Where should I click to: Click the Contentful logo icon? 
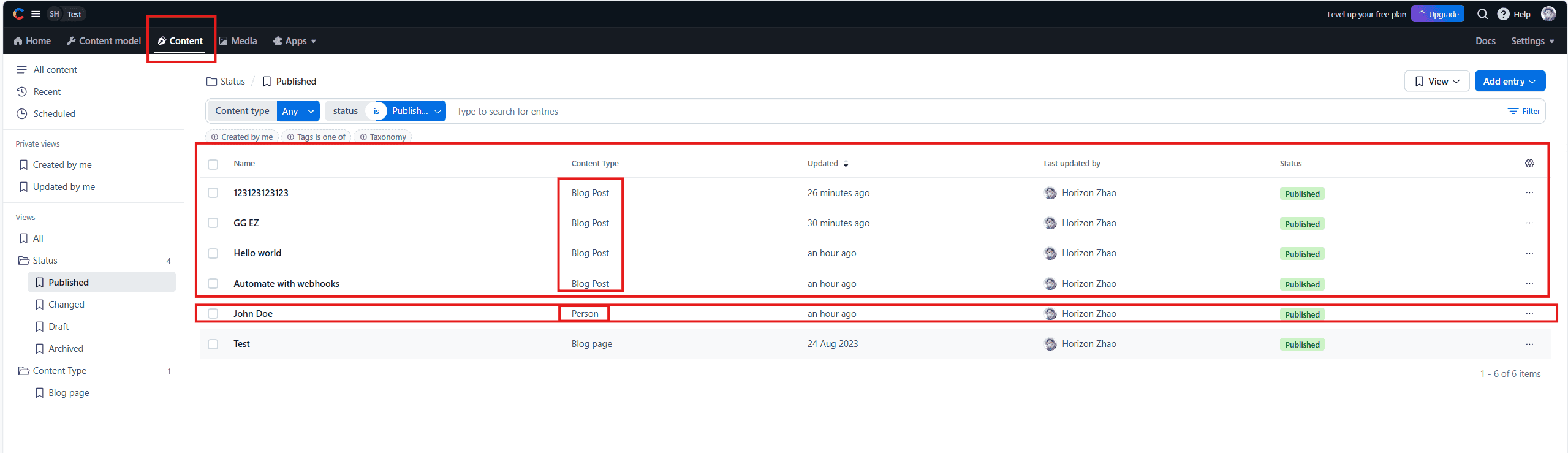(18, 13)
